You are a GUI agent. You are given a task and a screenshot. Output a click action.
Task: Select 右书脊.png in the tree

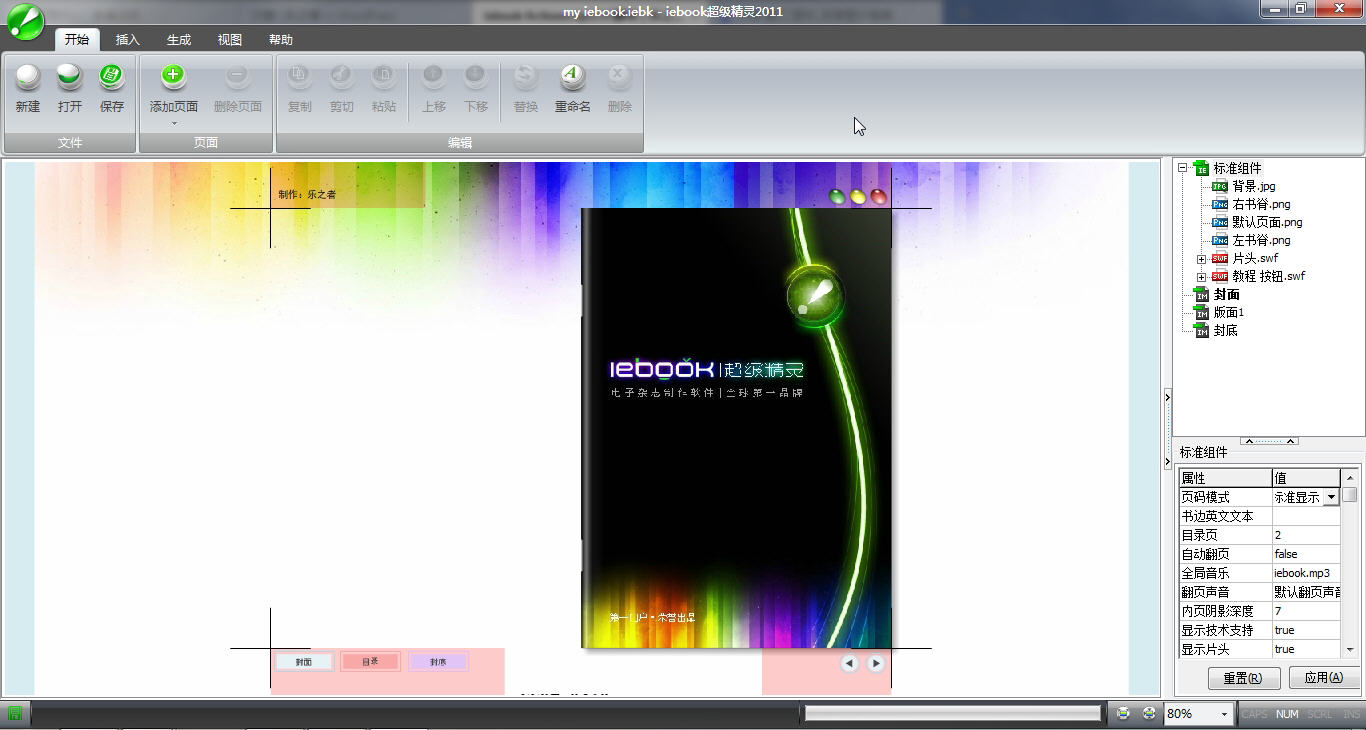pyautogui.click(x=1261, y=204)
